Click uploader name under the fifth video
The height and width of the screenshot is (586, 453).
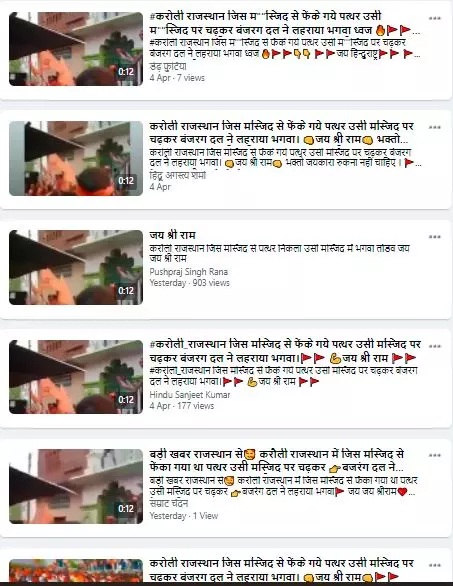coord(169,504)
